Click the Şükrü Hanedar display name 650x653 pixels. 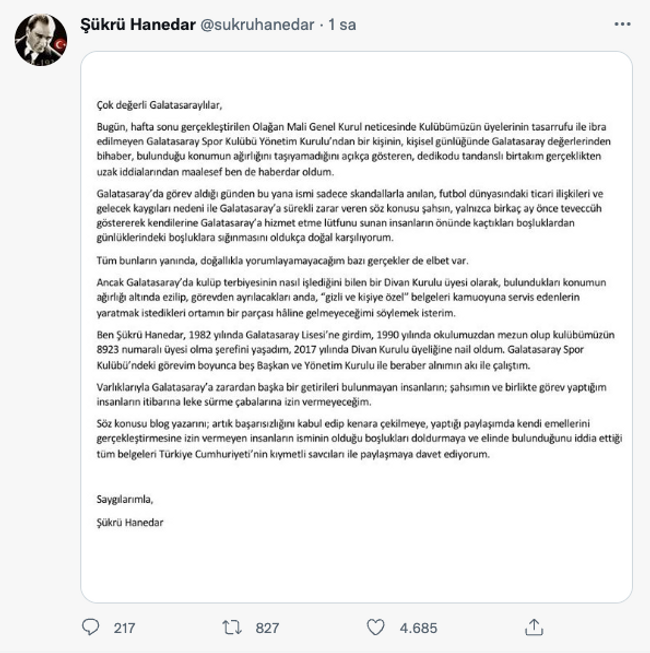click(x=138, y=25)
